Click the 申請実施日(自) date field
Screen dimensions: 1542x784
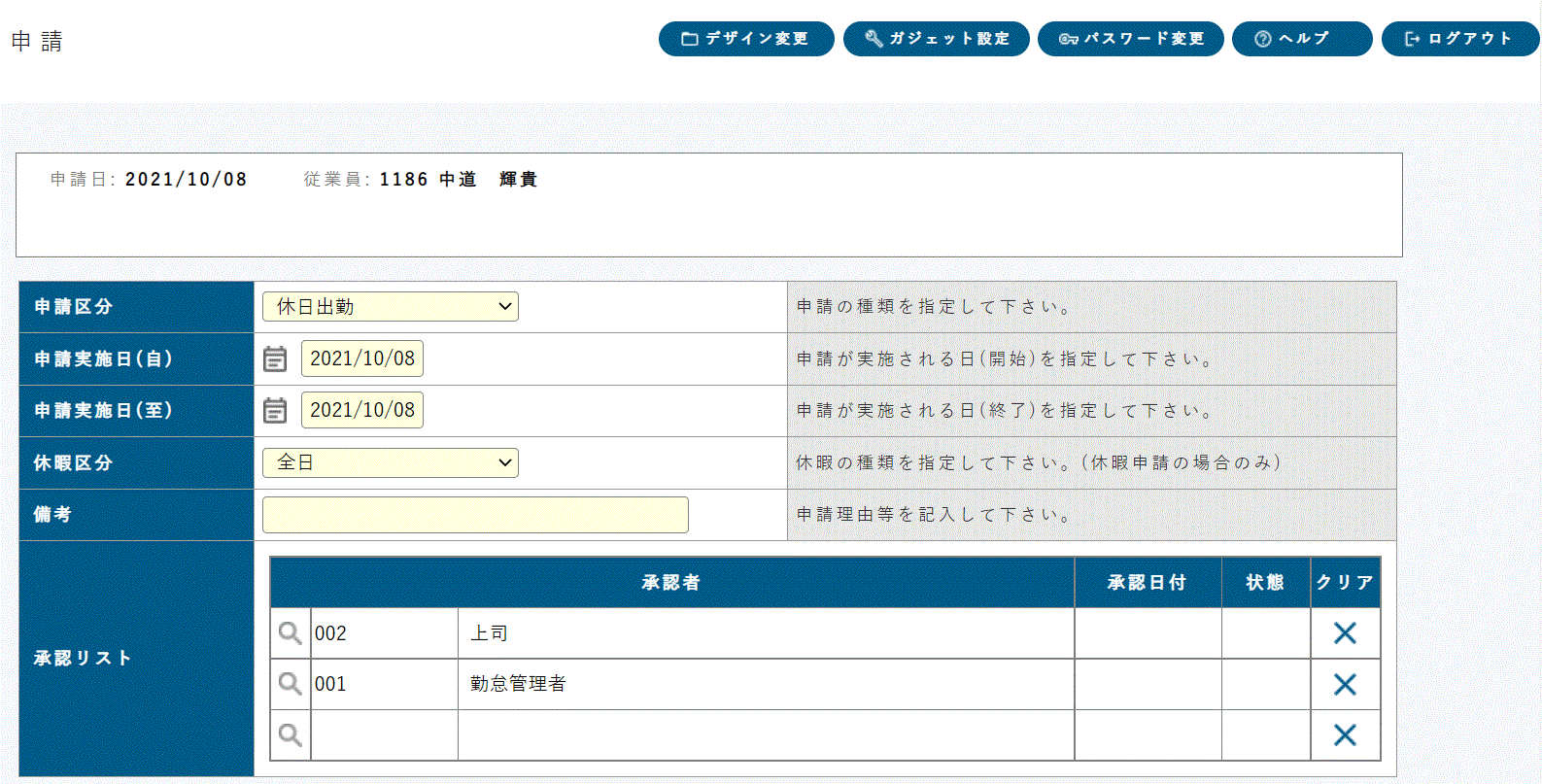(362, 358)
